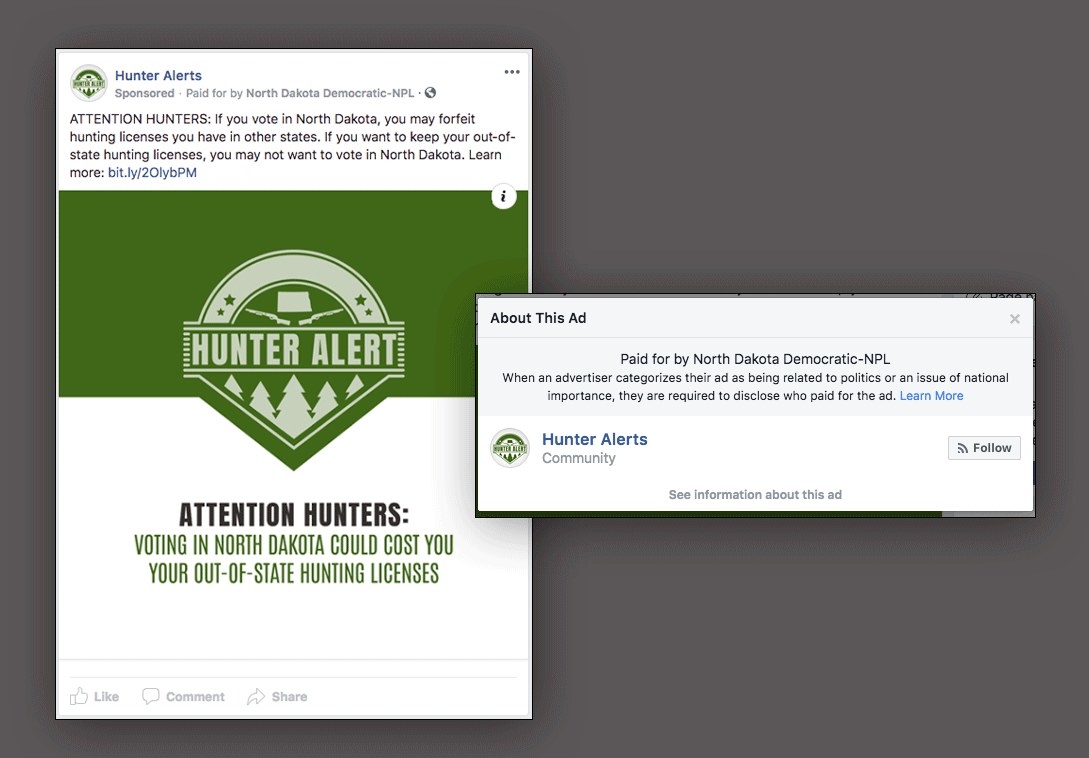Follow the Hunter Alerts community page
The width and height of the screenshot is (1089, 758).
point(984,448)
